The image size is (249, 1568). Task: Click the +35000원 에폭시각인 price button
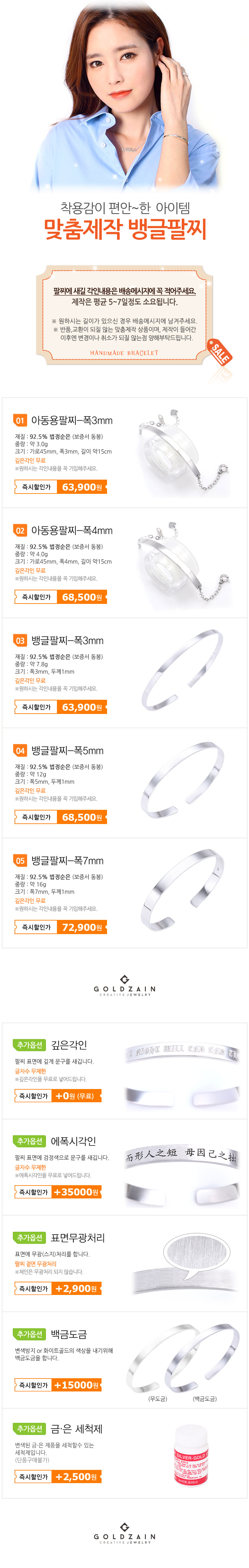coord(76,1192)
